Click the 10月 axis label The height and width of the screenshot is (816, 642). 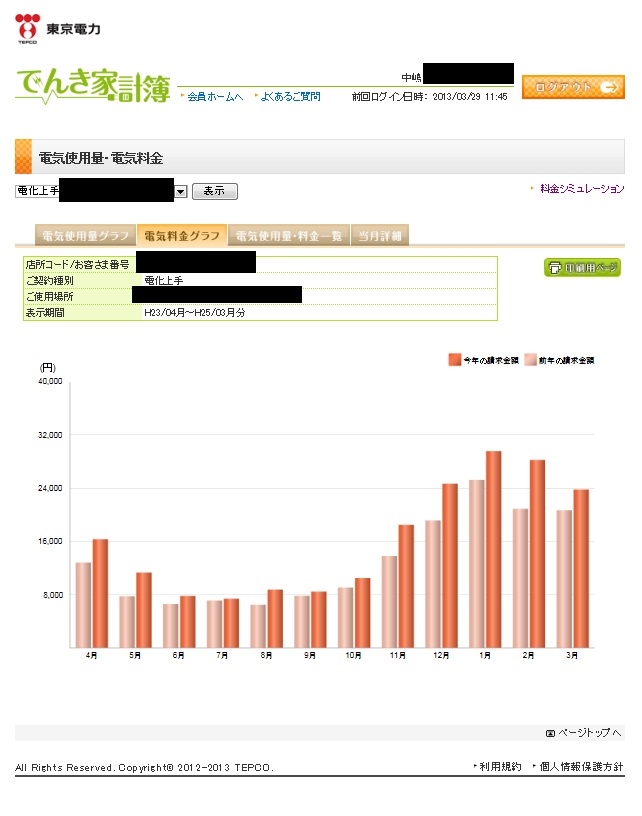point(353,656)
